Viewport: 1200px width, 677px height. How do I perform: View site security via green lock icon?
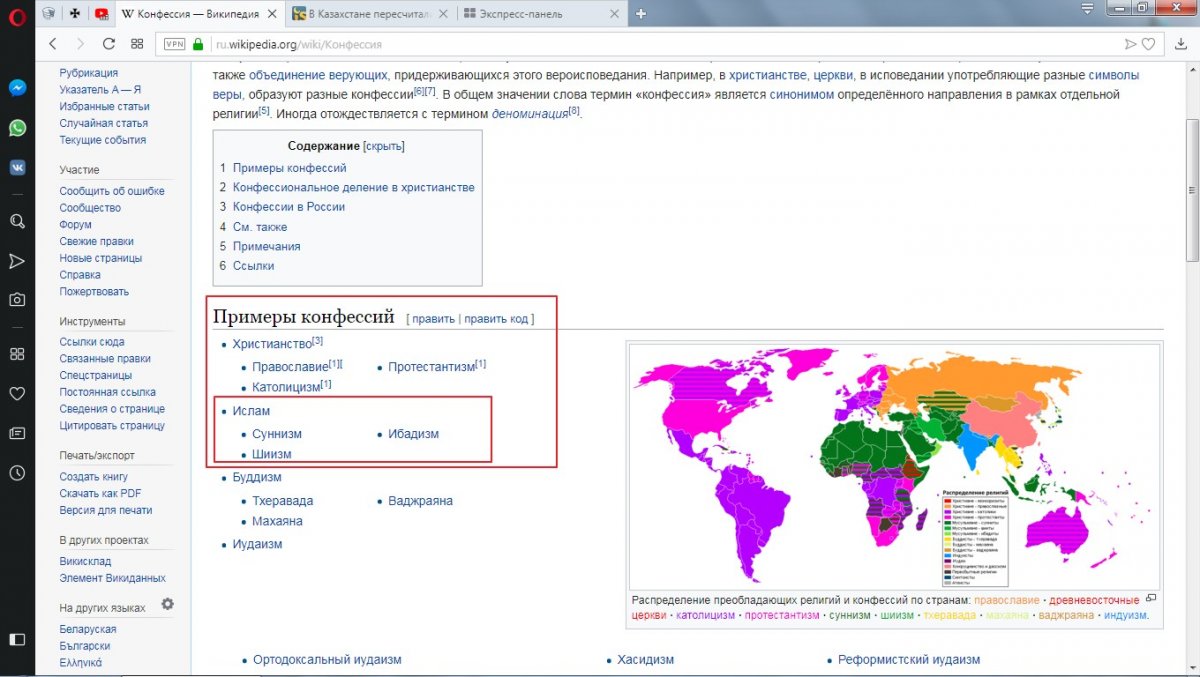(x=198, y=44)
